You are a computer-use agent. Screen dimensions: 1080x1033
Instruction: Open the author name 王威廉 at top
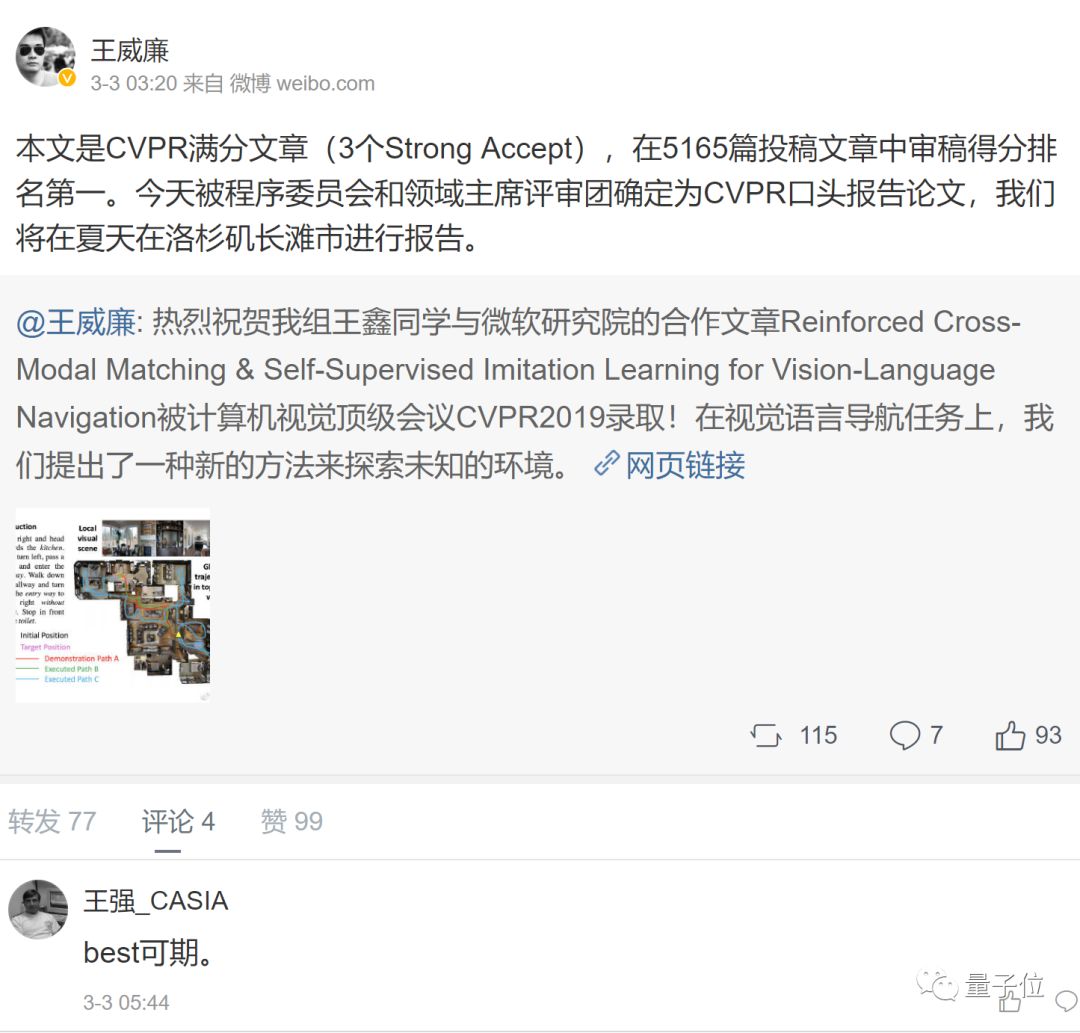click(x=129, y=51)
